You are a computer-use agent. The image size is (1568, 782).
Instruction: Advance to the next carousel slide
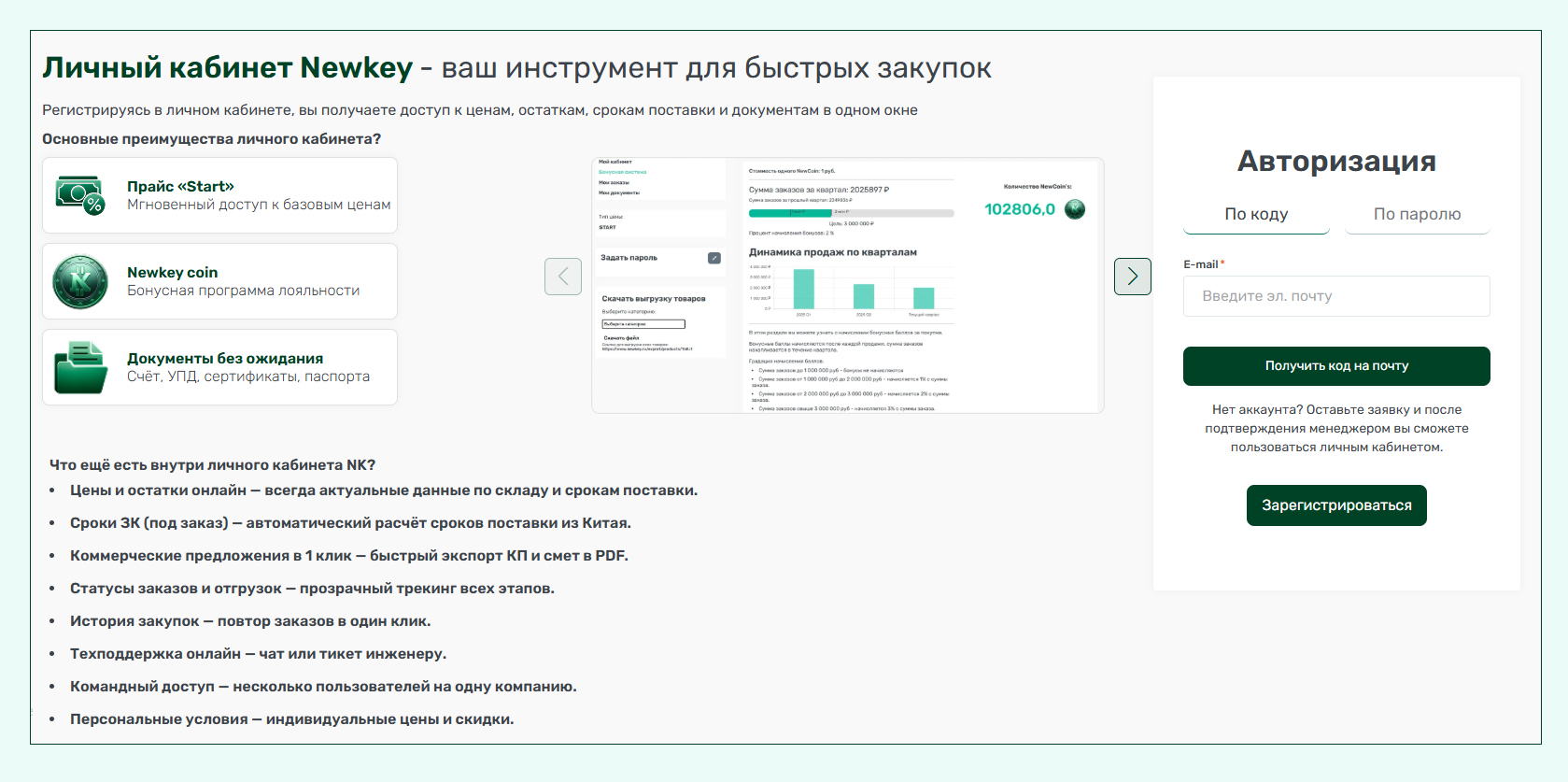(1132, 277)
